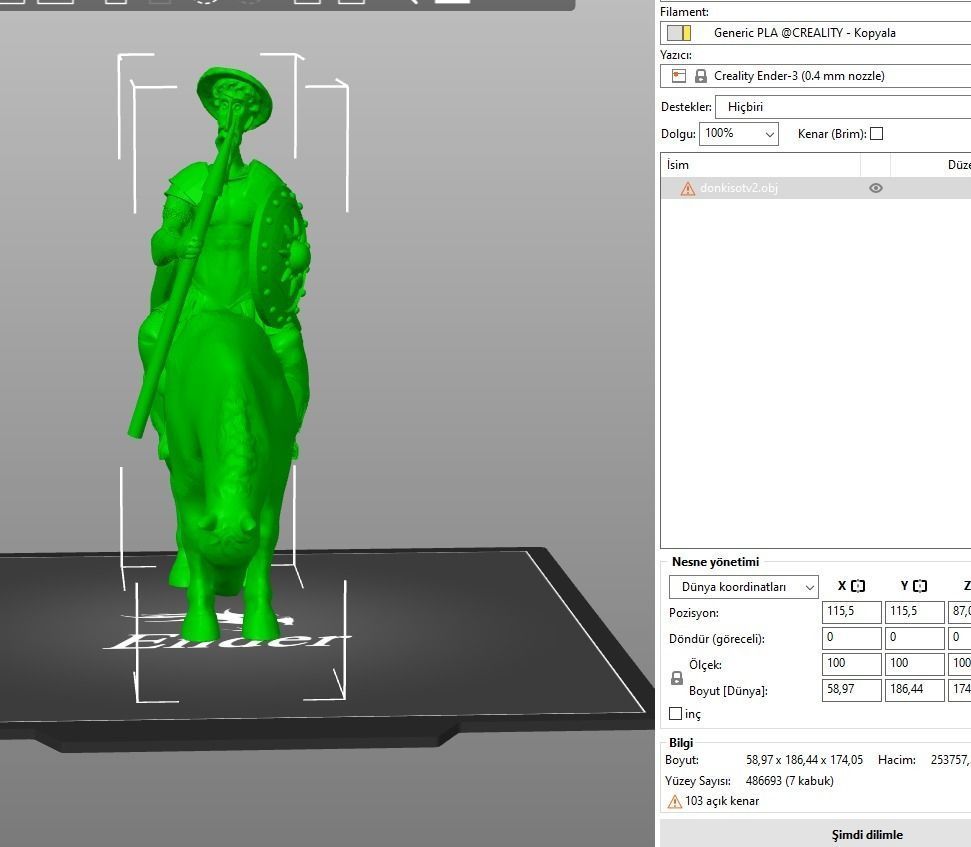Viewport: 971px width, 847px height.
Task: Select the donkisotv2.obj object row
Action: (x=816, y=188)
